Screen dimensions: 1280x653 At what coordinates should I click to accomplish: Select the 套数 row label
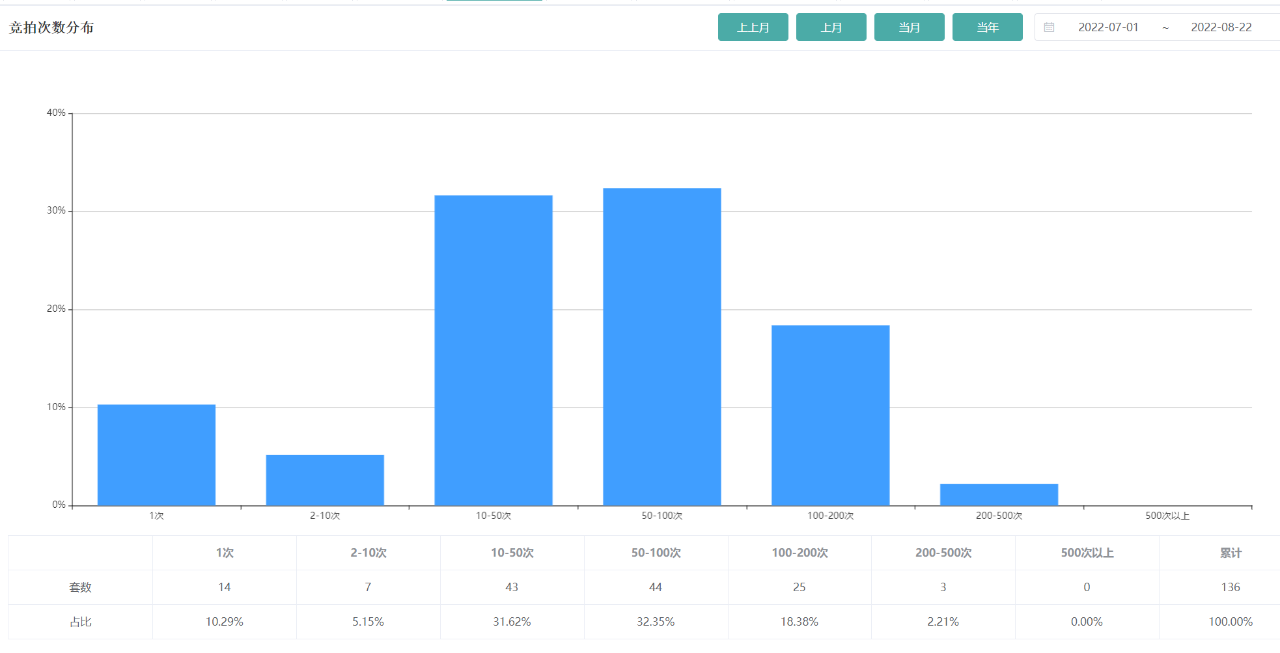click(x=80, y=587)
